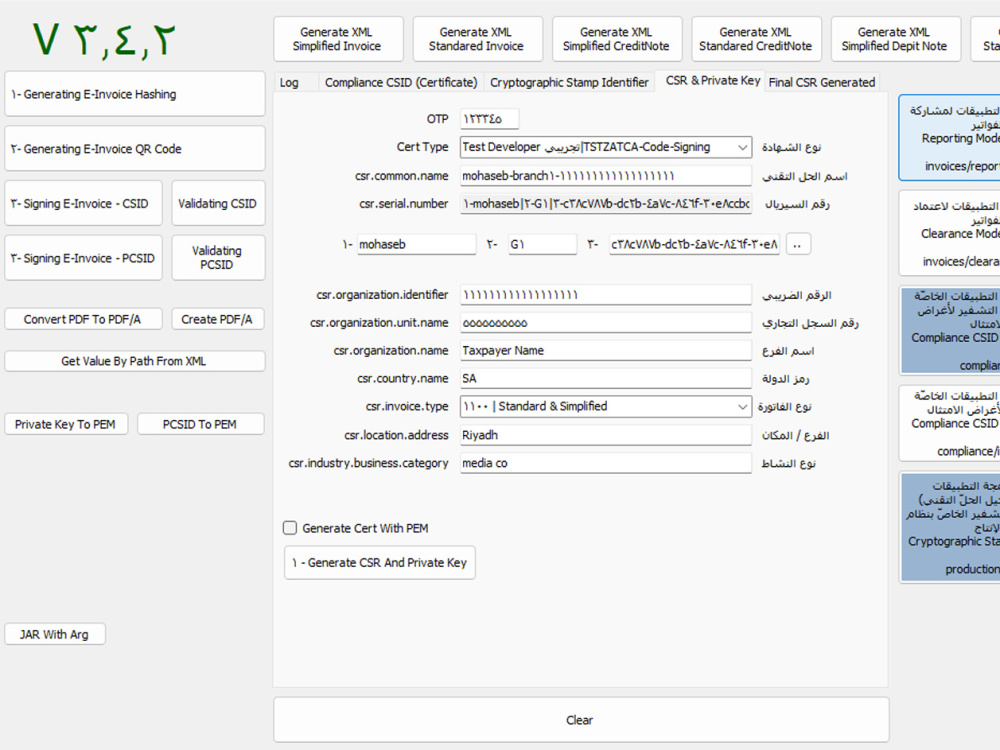Viewport: 1000px width, 750px height.
Task: Focus the OTP input field
Action: pyautogui.click(x=489, y=119)
